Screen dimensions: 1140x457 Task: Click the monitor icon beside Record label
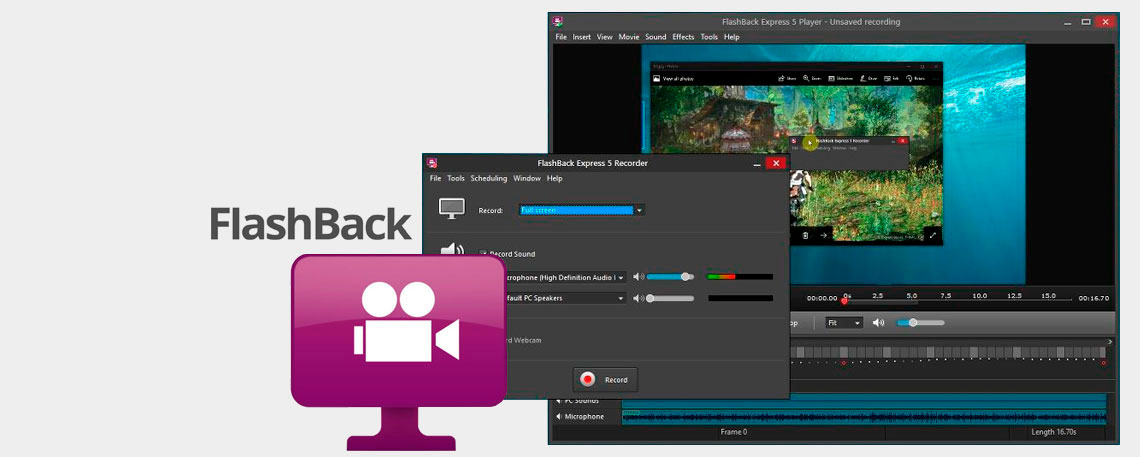point(451,209)
